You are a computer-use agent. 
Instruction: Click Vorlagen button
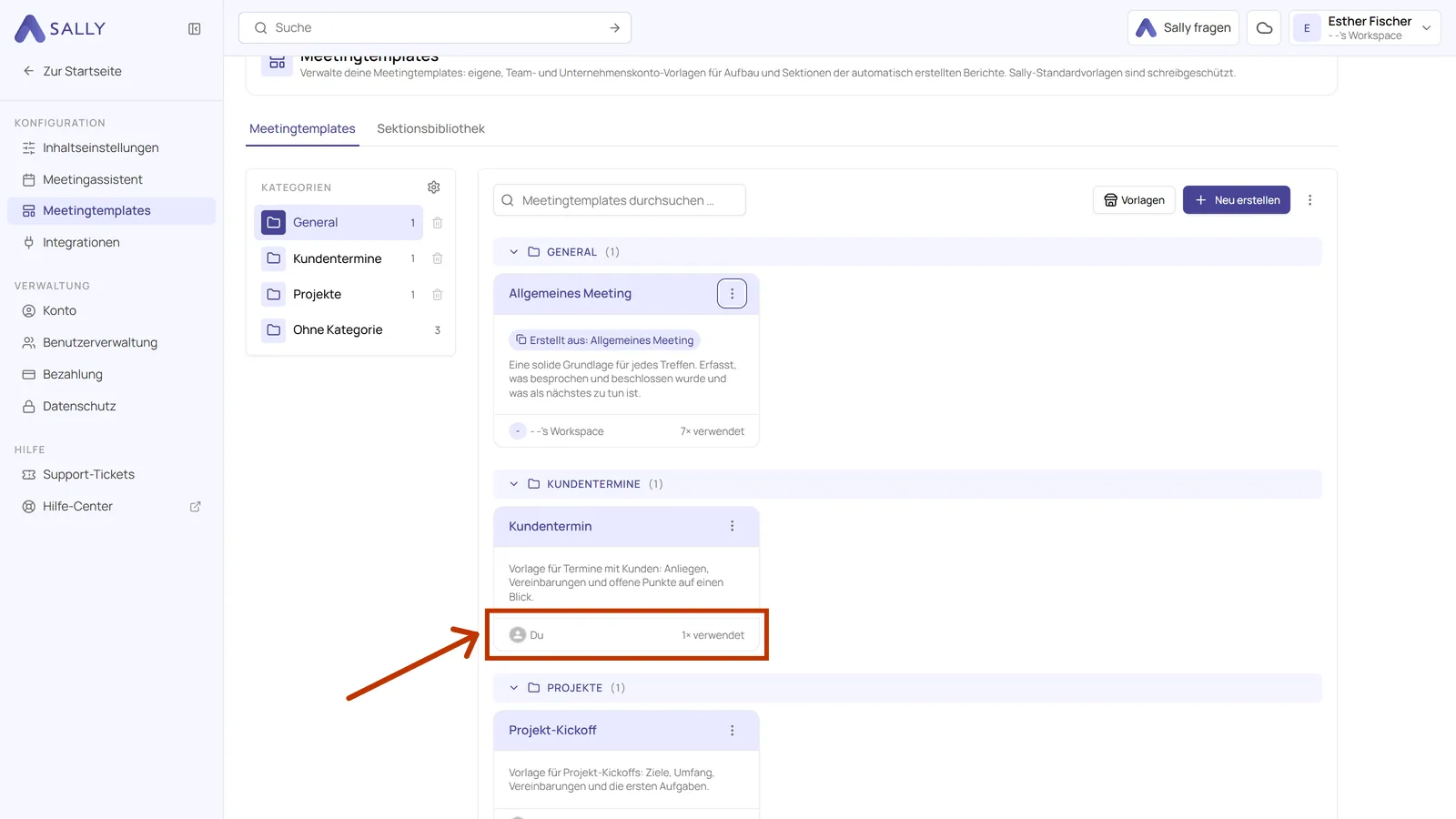tap(1134, 200)
